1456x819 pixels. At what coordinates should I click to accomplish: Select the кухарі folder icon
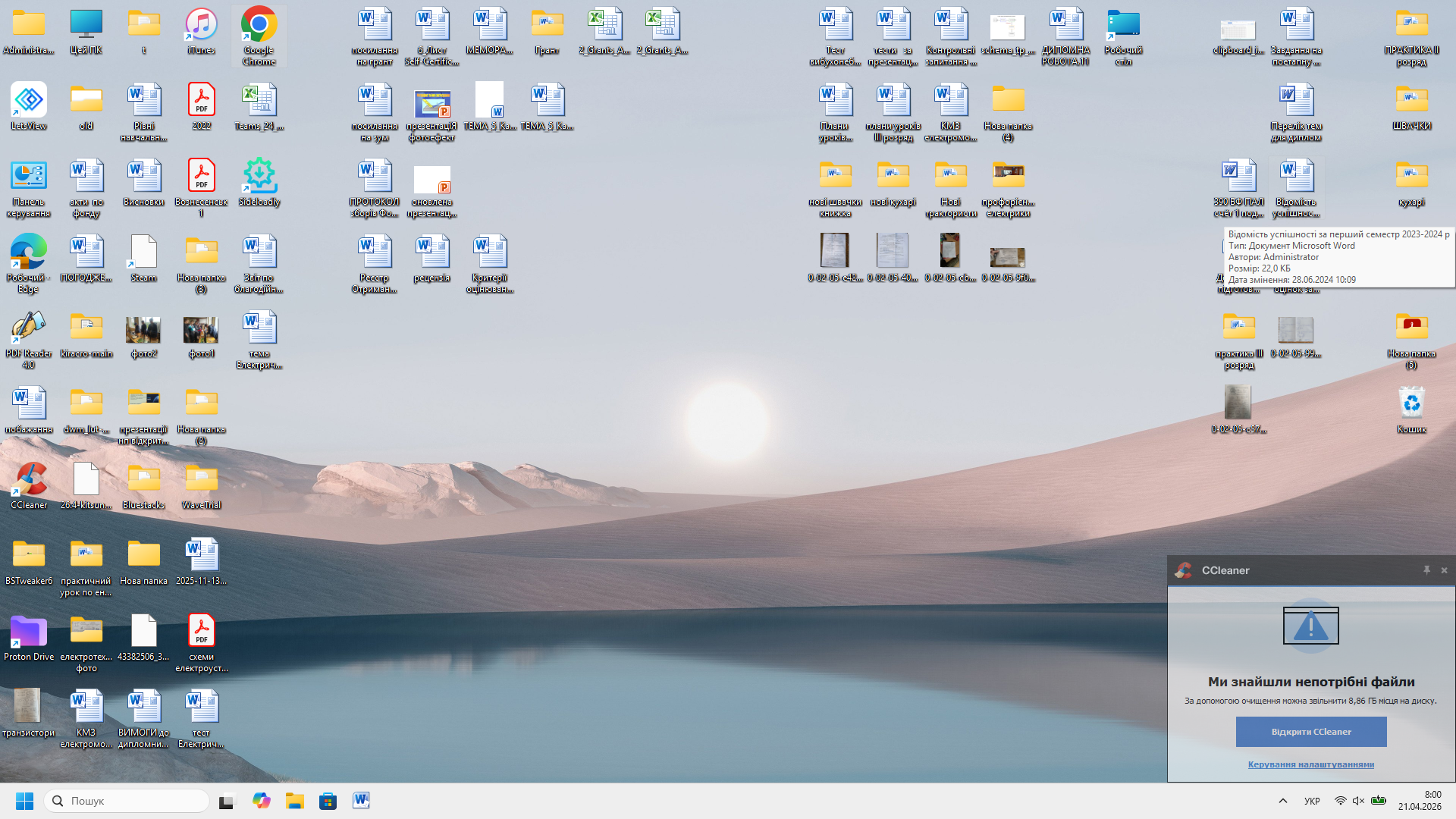click(x=1411, y=182)
